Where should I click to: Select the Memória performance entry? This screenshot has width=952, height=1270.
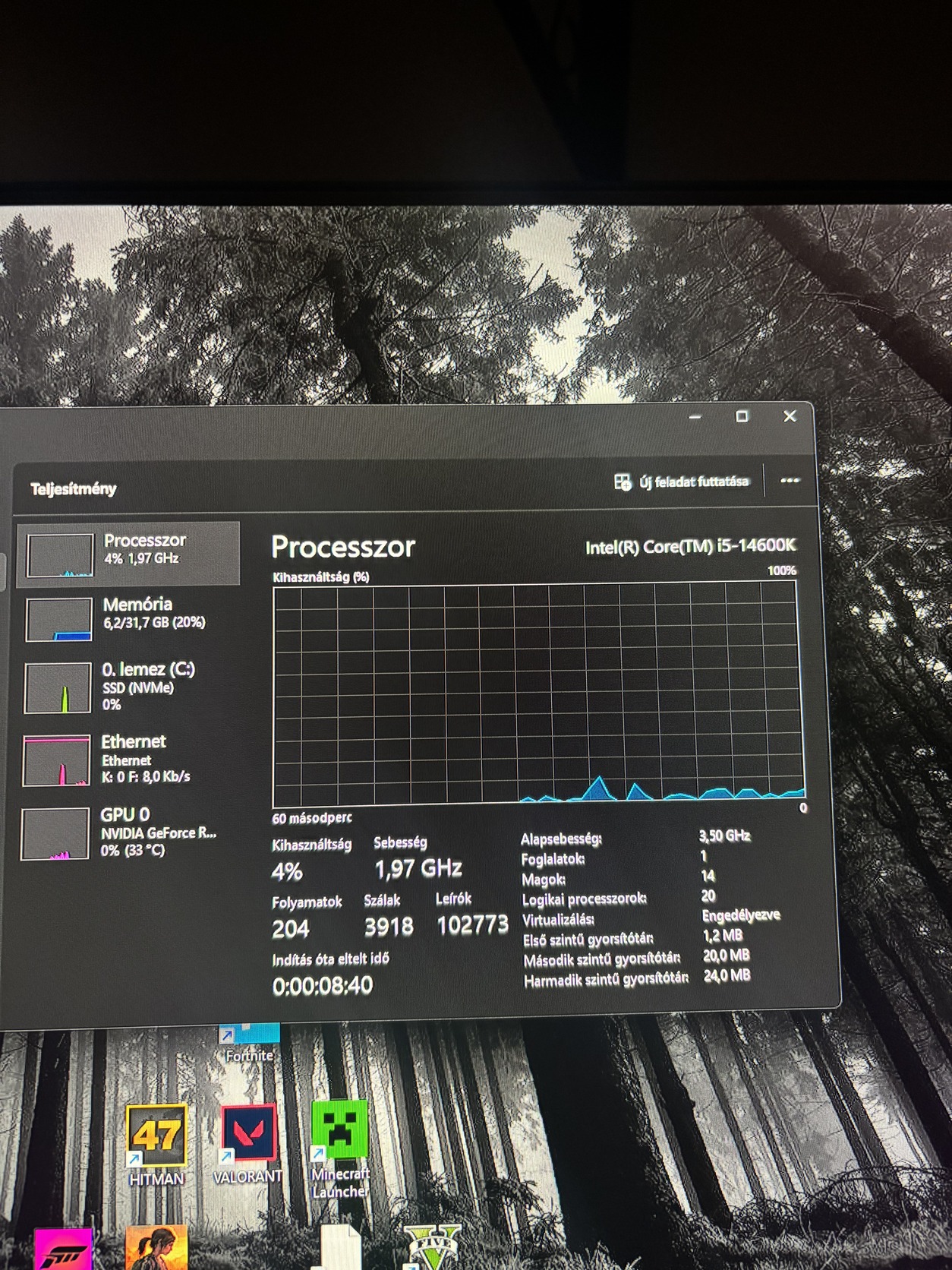[128, 618]
